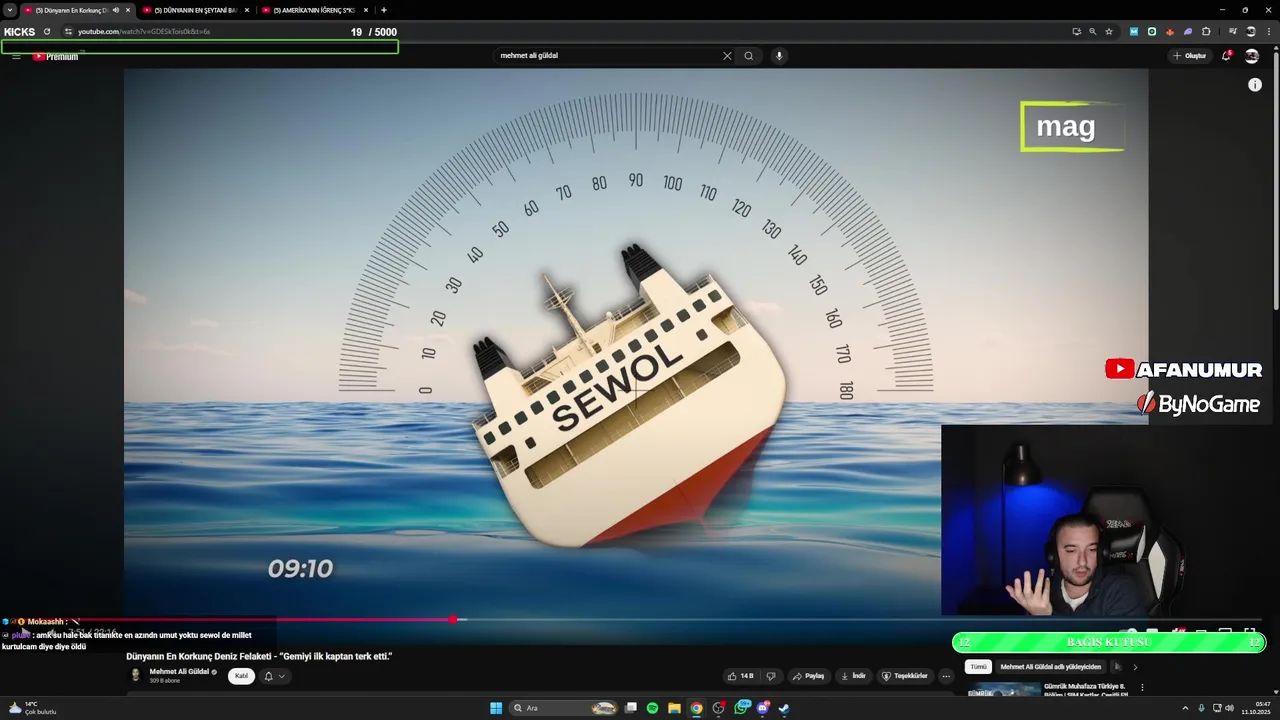Open the Gümrük Muhafaza video options menu
Image resolution: width=1280 pixels, height=720 pixels.
[x=1142, y=688]
